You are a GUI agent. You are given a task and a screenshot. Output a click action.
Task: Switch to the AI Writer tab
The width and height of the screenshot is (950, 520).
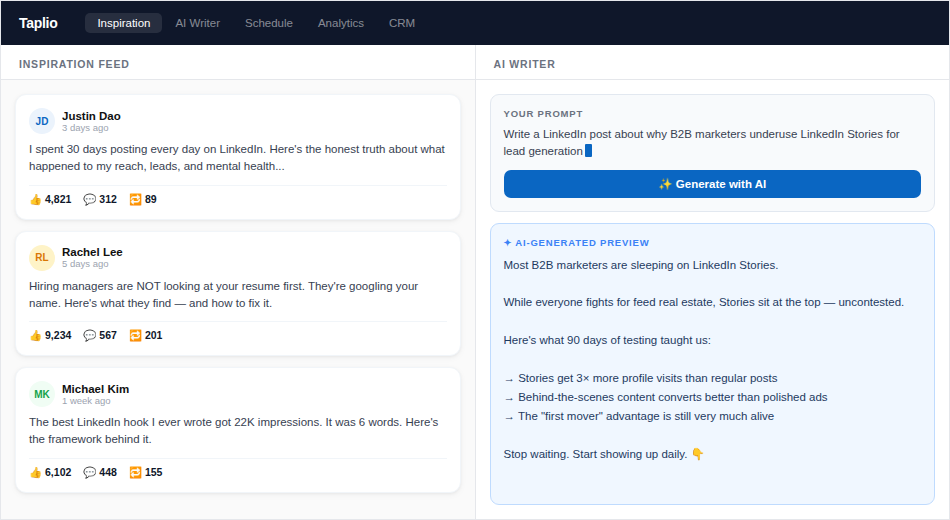pyautogui.click(x=197, y=23)
